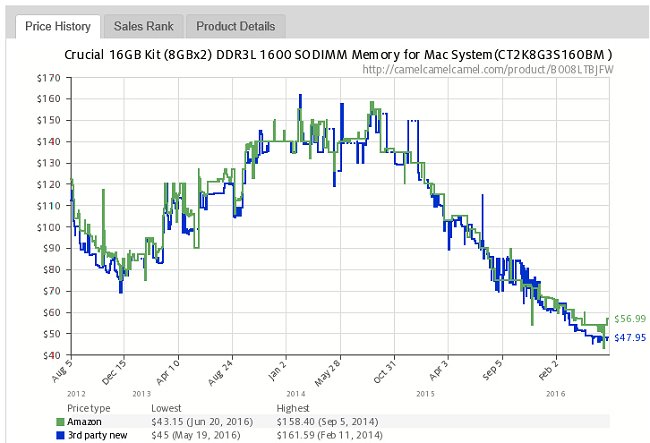Switch to the Price History tab
Screen dimensions: 650x443
point(58,27)
